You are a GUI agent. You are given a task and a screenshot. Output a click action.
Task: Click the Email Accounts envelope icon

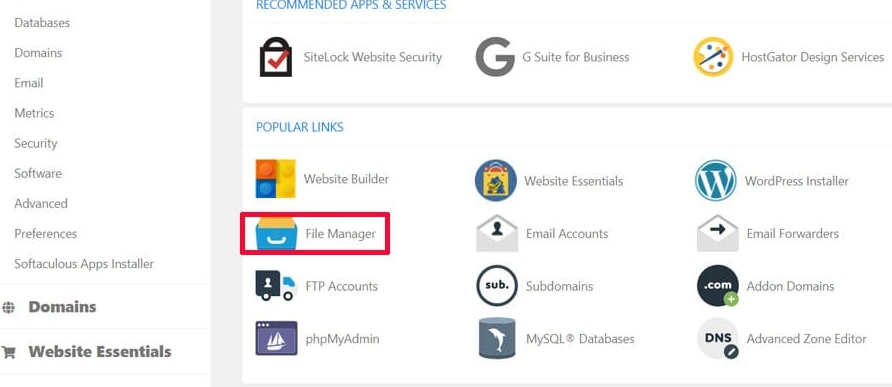(497, 233)
